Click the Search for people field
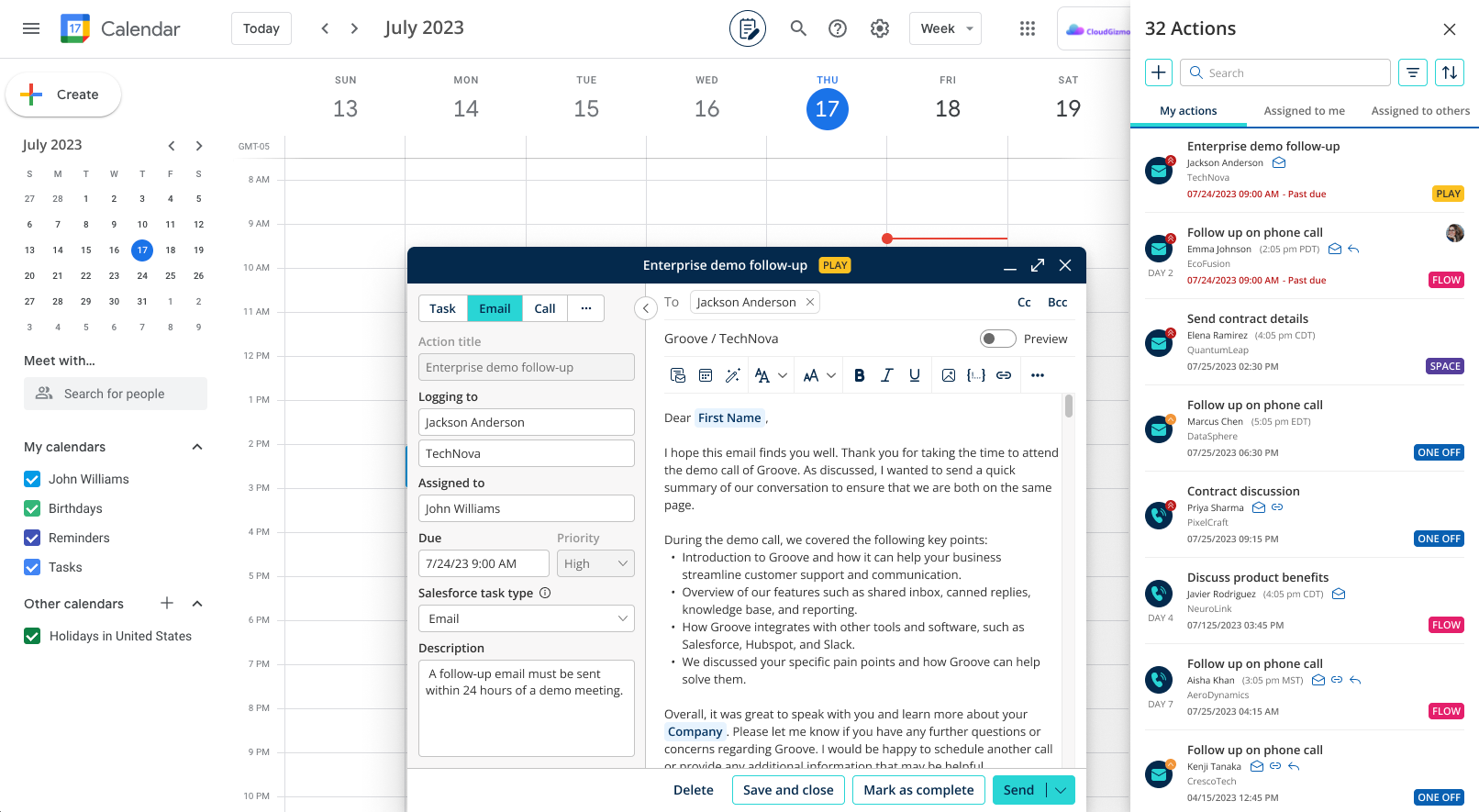1479x812 pixels. tap(116, 394)
